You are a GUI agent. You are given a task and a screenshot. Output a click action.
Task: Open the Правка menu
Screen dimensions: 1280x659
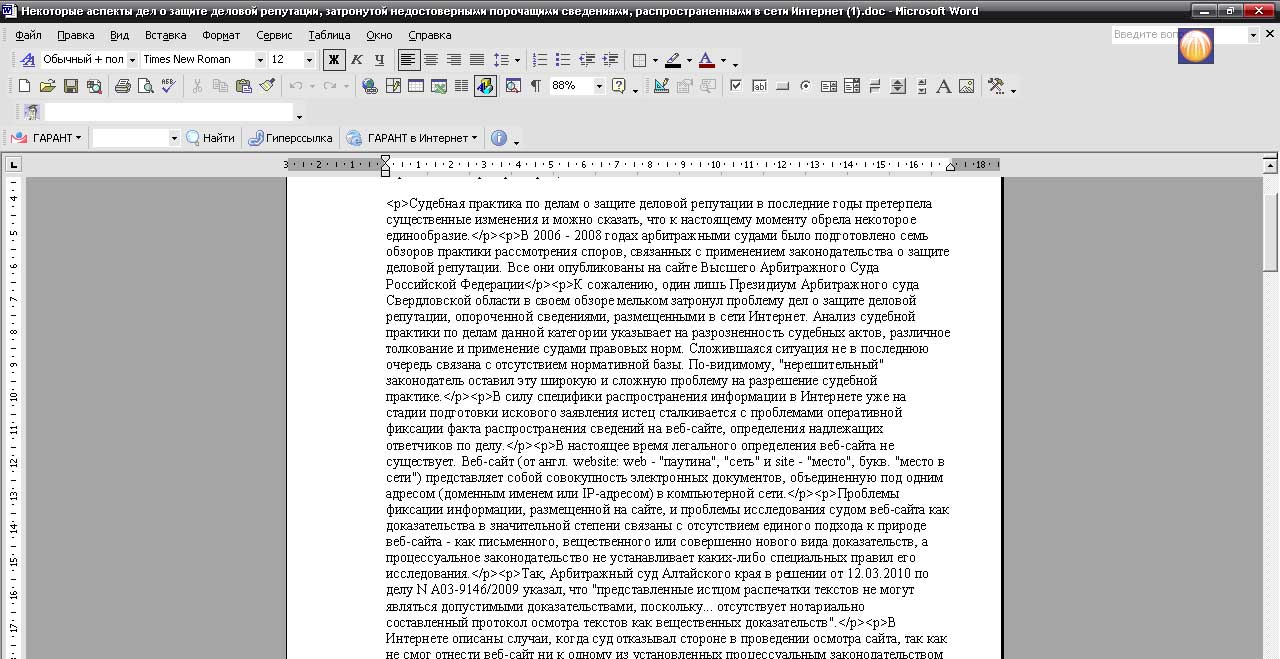pos(76,35)
